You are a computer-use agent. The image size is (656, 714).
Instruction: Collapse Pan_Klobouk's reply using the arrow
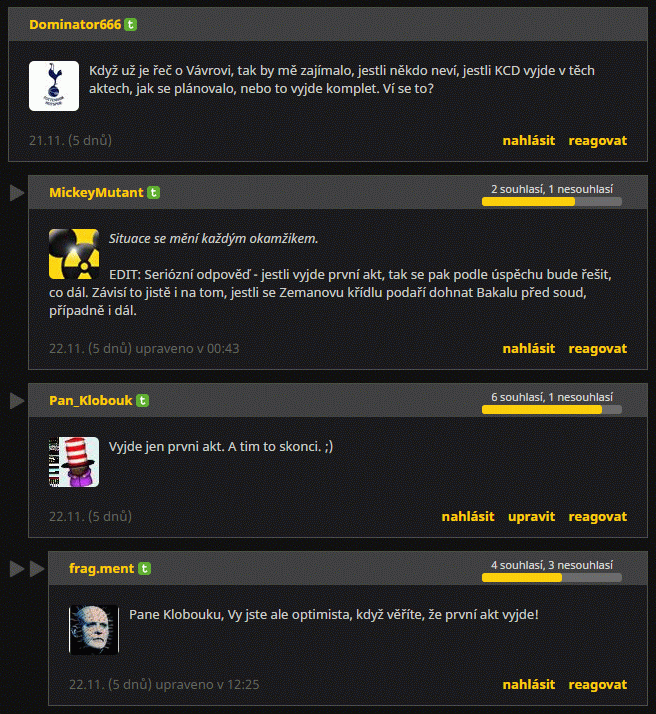(17, 401)
